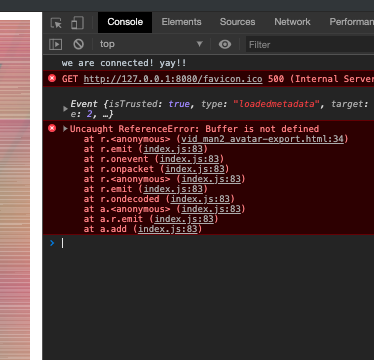
Task: Open index.js:83 link in a.add line
Action: [x=168, y=229]
